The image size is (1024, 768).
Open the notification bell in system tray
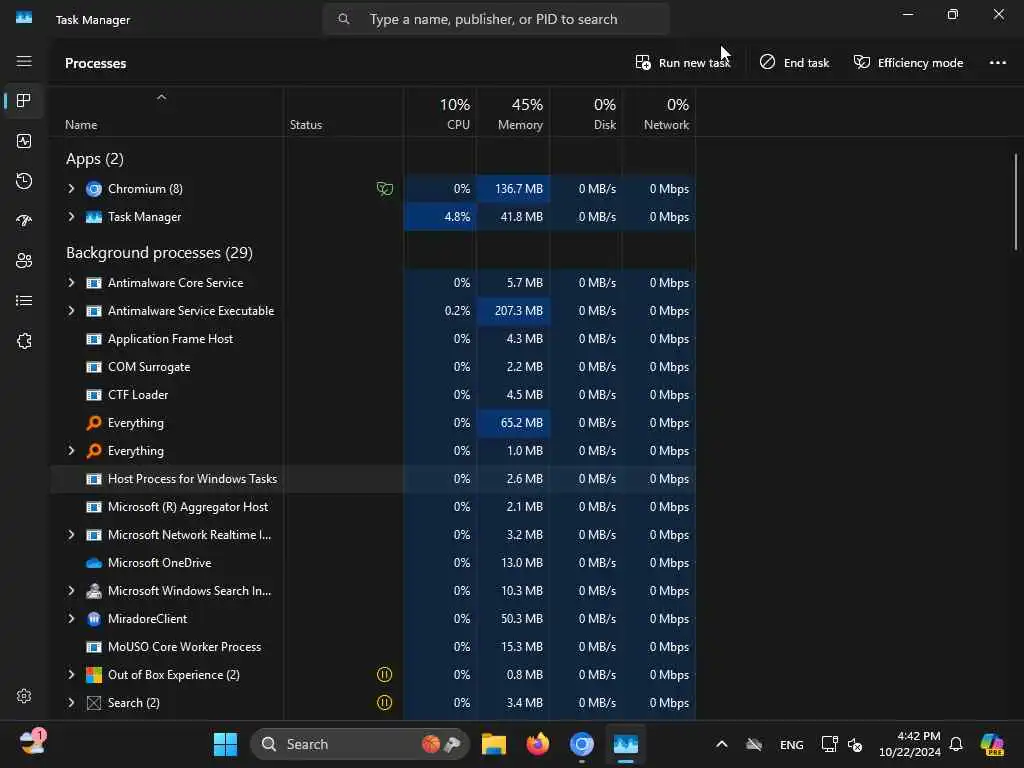[x=956, y=744]
